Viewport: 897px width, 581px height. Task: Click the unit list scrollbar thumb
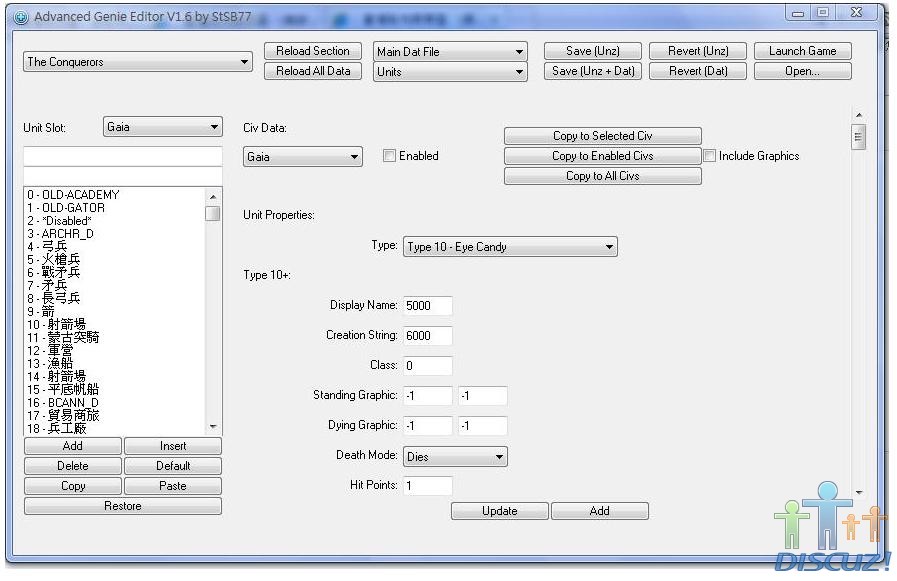tap(213, 213)
